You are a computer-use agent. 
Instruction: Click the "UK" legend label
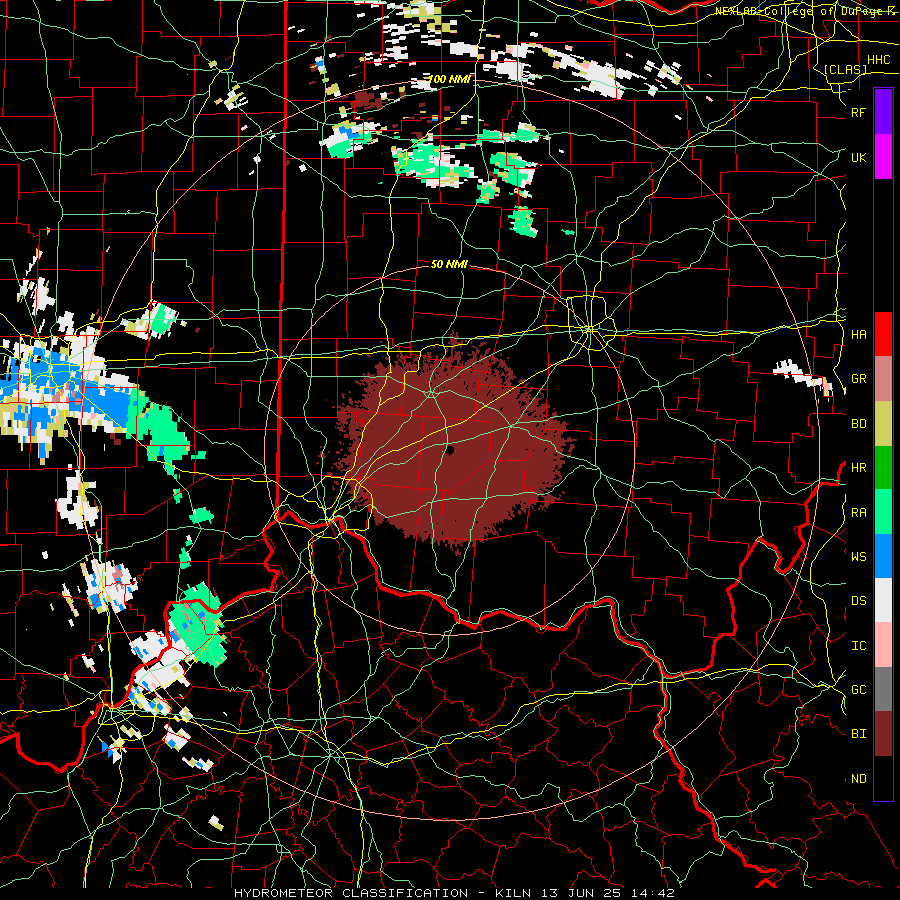pyautogui.click(x=858, y=157)
